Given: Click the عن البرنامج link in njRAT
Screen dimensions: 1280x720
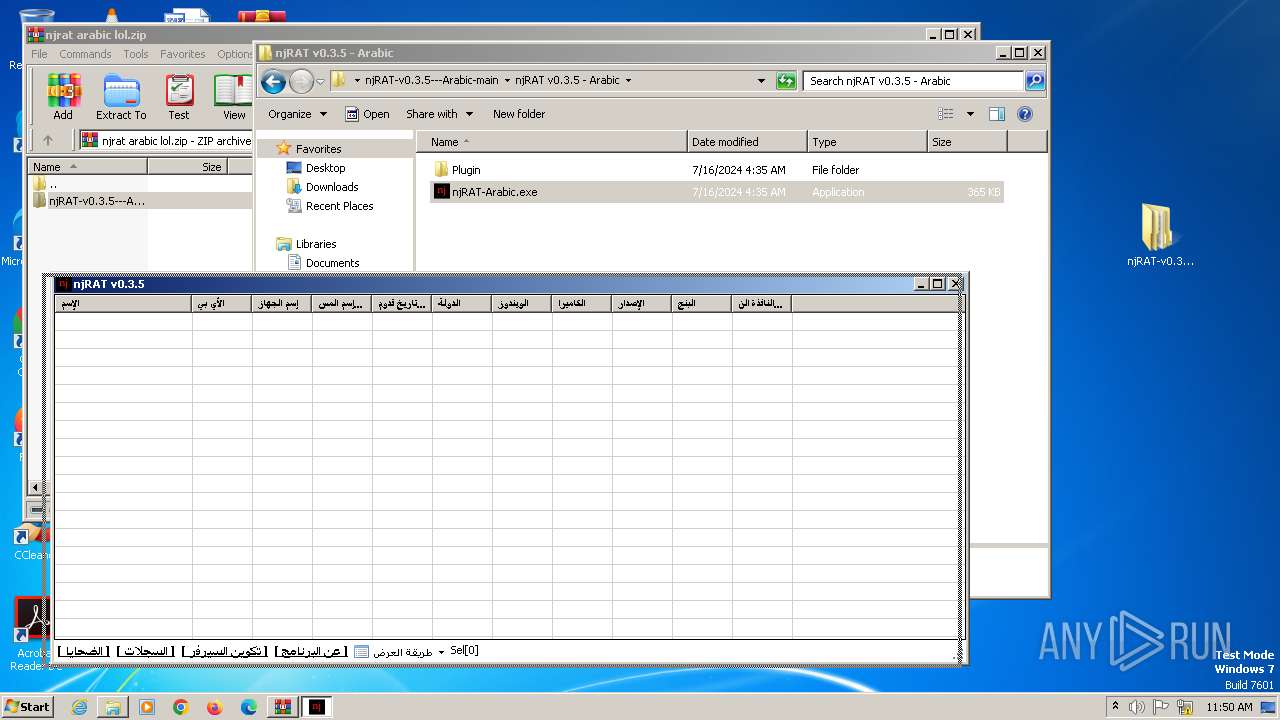Looking at the screenshot, I should point(311,651).
